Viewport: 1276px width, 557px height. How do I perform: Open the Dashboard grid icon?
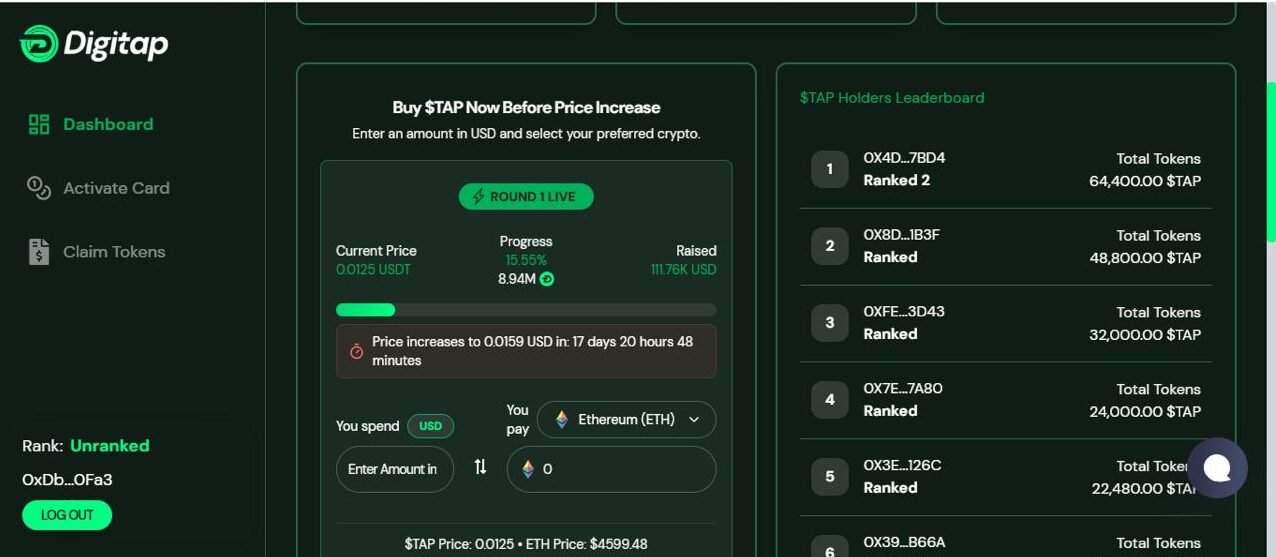[39, 124]
